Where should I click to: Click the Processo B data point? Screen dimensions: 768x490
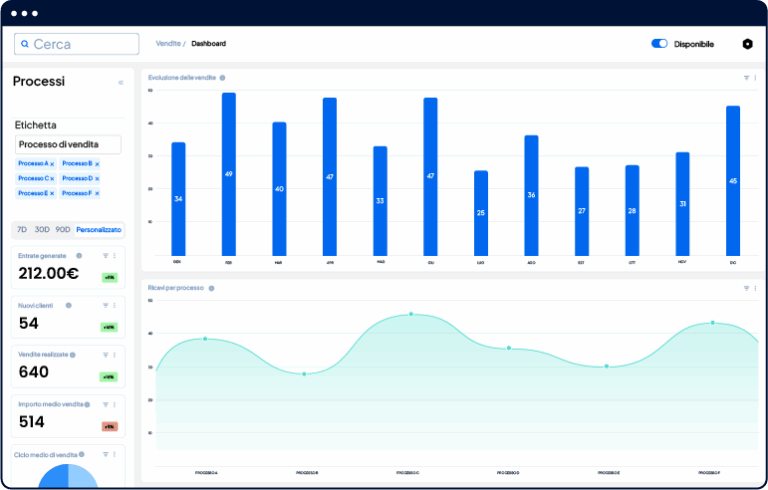(304, 374)
